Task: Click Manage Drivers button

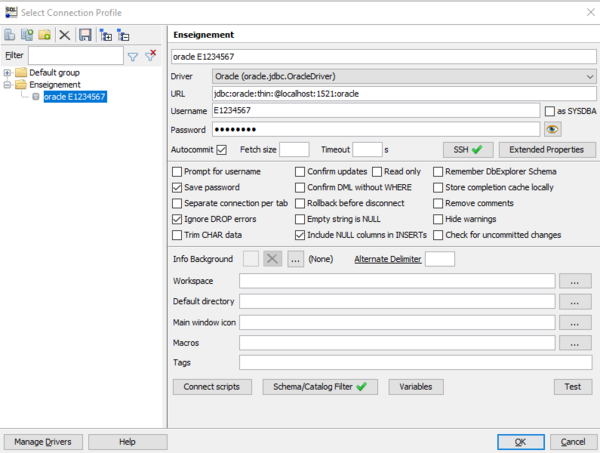Action: coord(43,442)
